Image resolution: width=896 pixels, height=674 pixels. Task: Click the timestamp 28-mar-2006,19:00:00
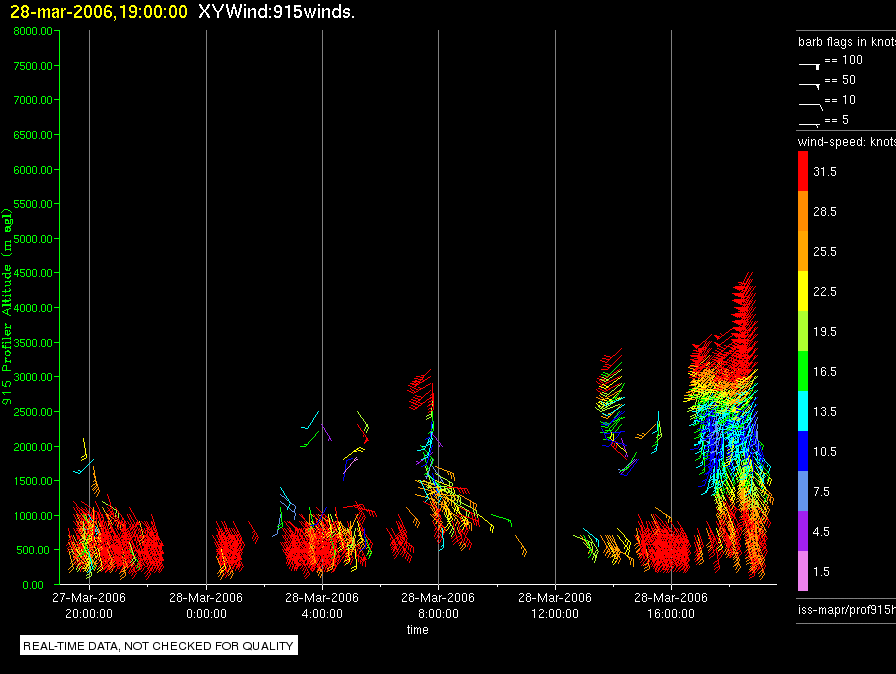tap(99, 11)
